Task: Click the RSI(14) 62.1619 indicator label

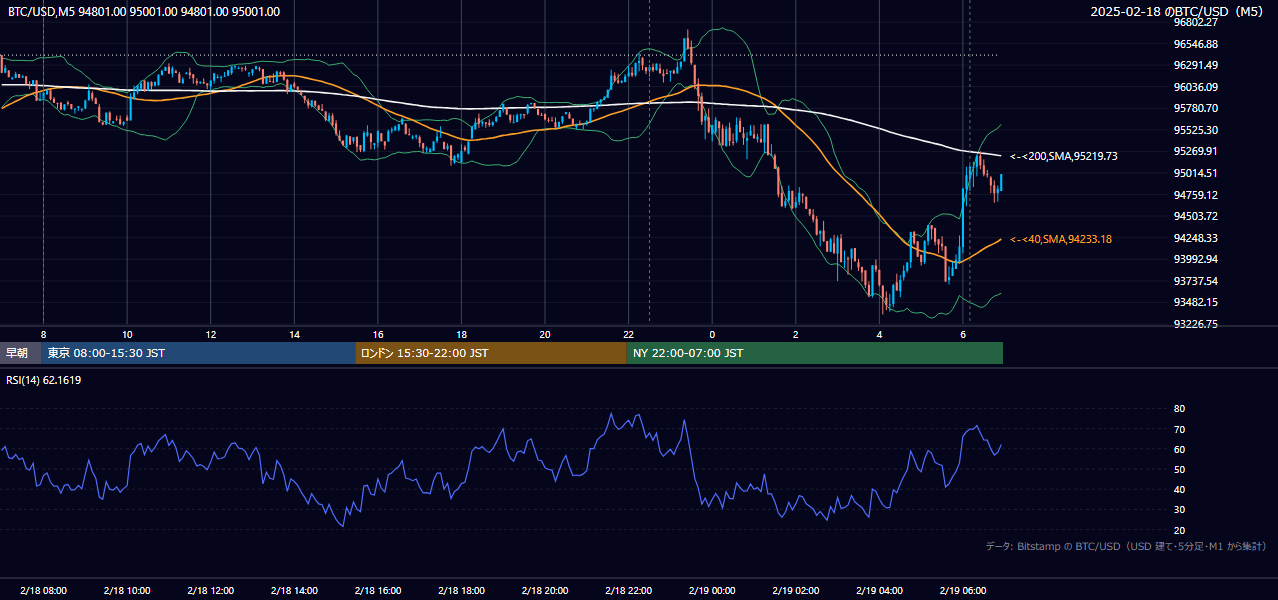Action: point(44,380)
